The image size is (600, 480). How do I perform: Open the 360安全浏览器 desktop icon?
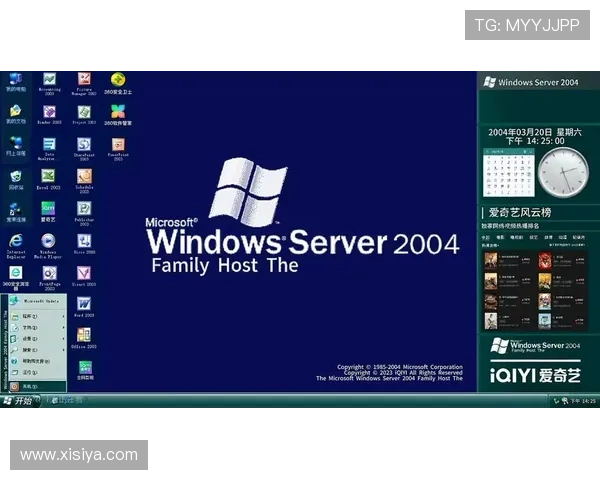tap(16, 278)
